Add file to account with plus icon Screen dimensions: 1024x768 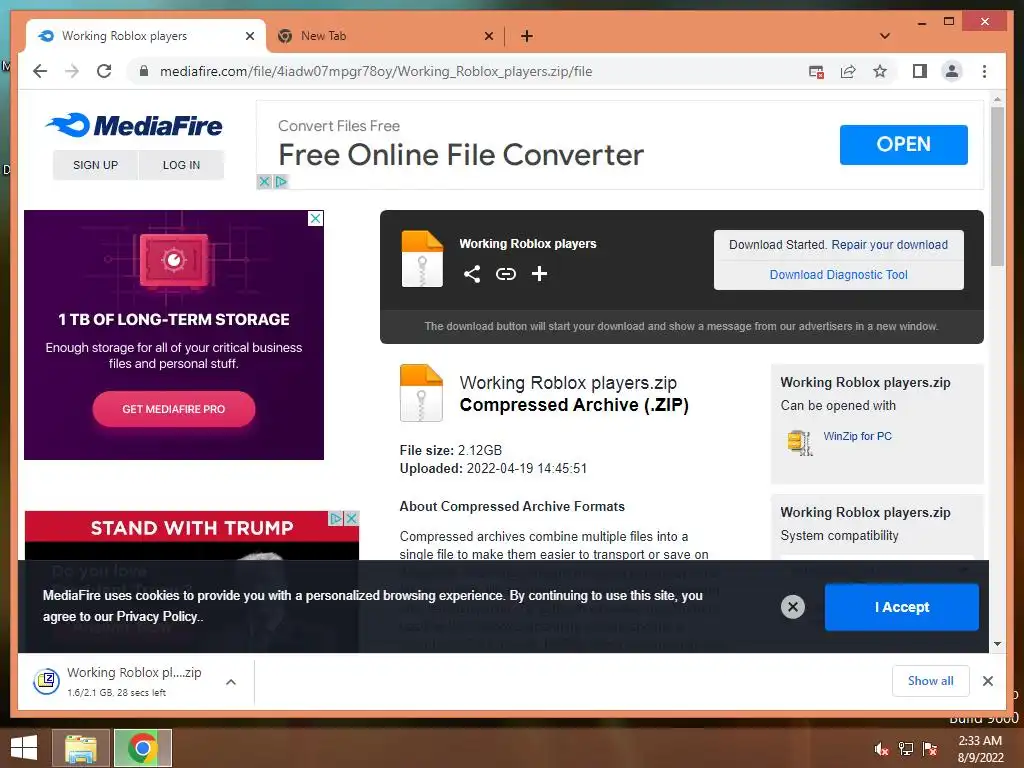(539, 274)
